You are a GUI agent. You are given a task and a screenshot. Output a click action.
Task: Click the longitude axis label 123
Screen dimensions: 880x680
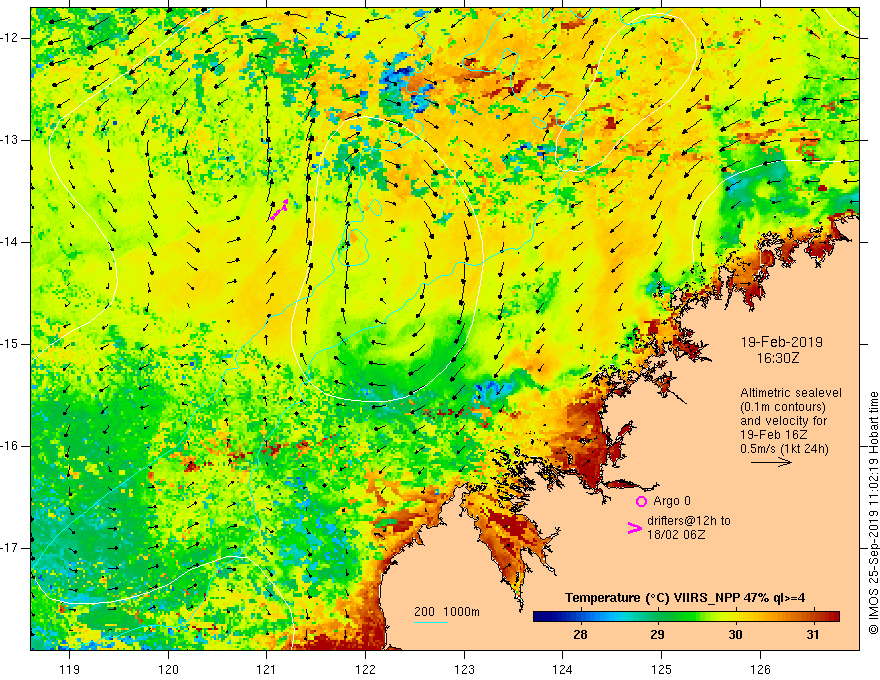(464, 669)
